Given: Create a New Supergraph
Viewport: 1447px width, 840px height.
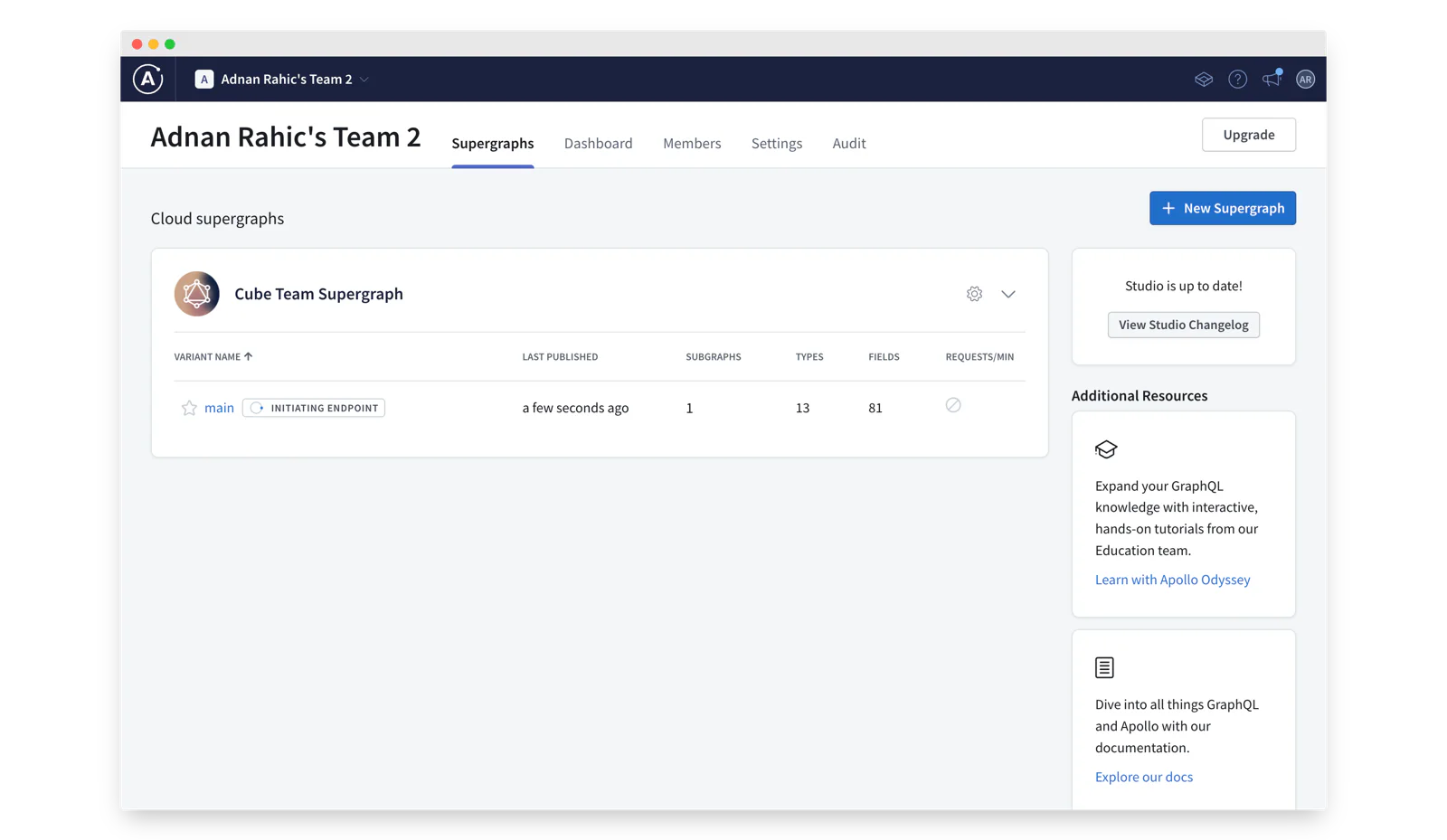Looking at the screenshot, I should (1223, 208).
